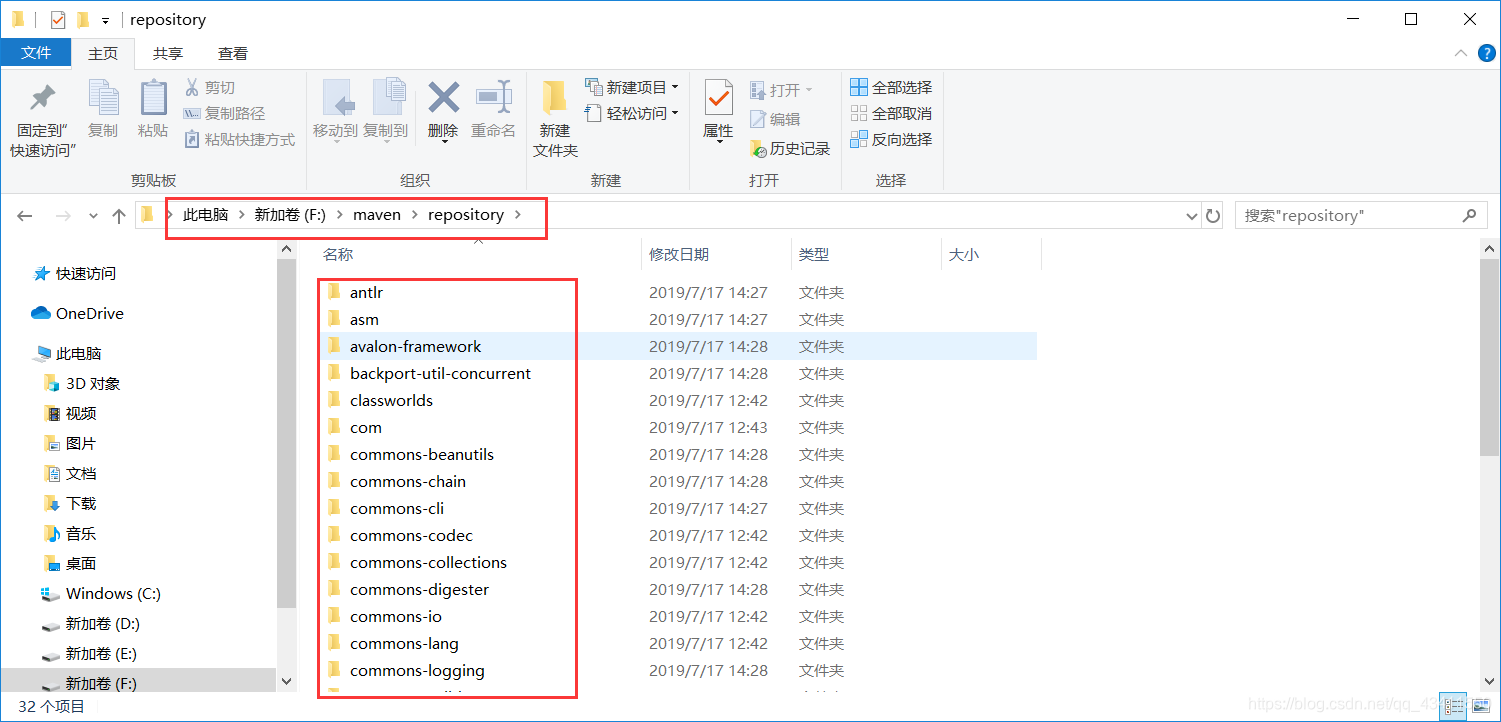
Task: Select Downloads (下载) in navigation pane
Action: point(70,504)
